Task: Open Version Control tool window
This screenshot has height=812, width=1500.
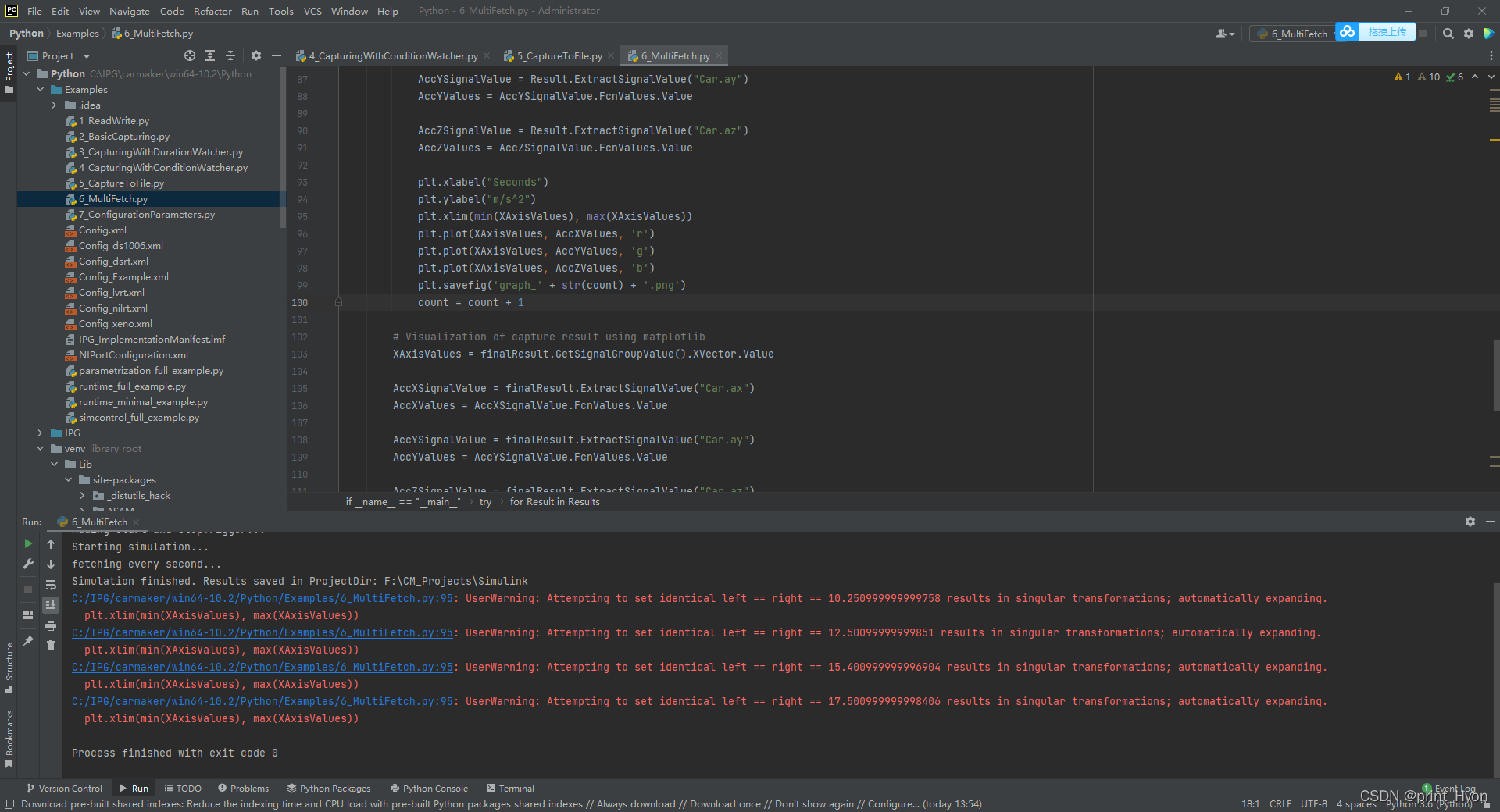Action: pyautogui.click(x=64, y=789)
